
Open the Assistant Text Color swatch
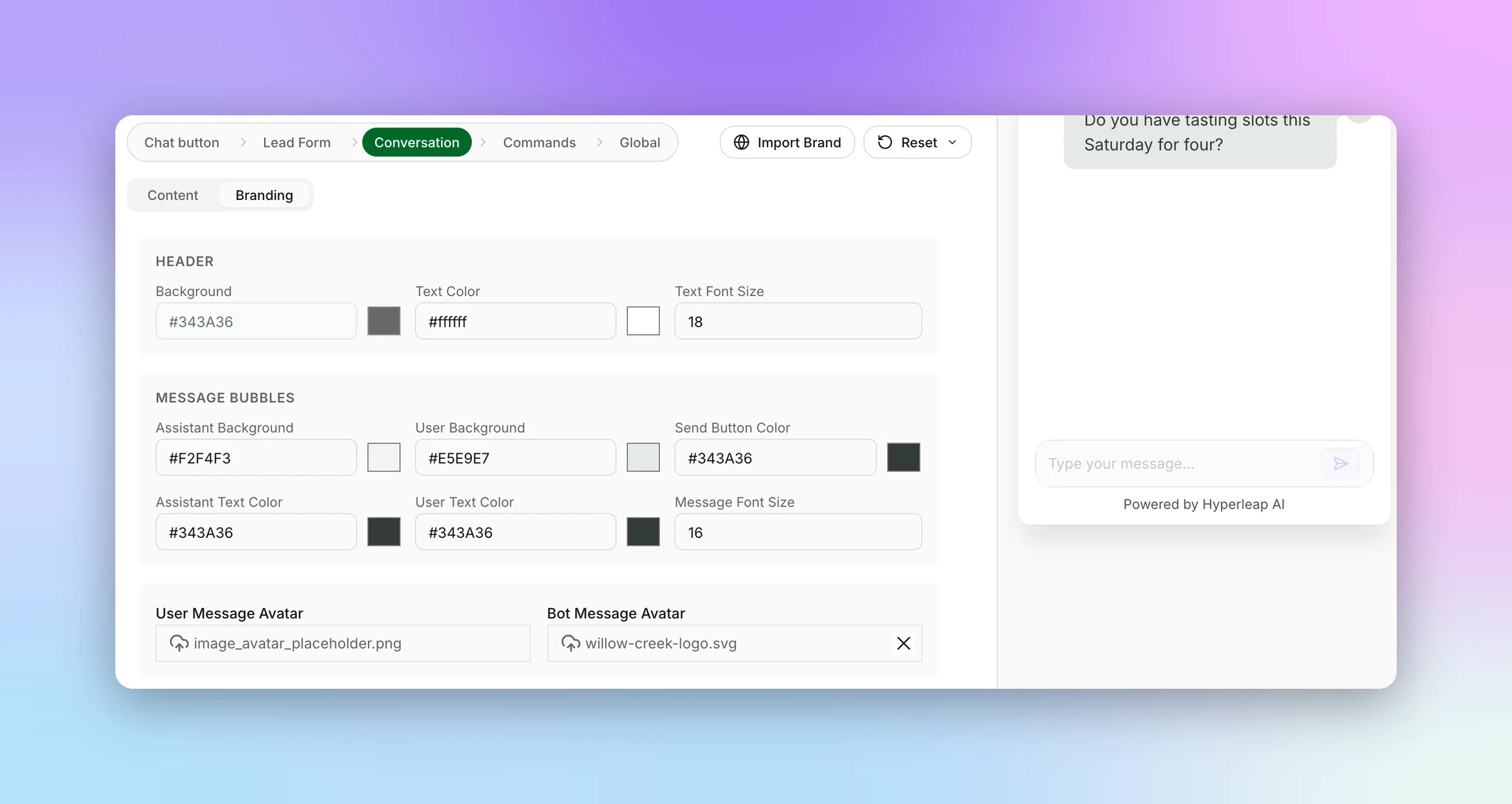click(384, 532)
